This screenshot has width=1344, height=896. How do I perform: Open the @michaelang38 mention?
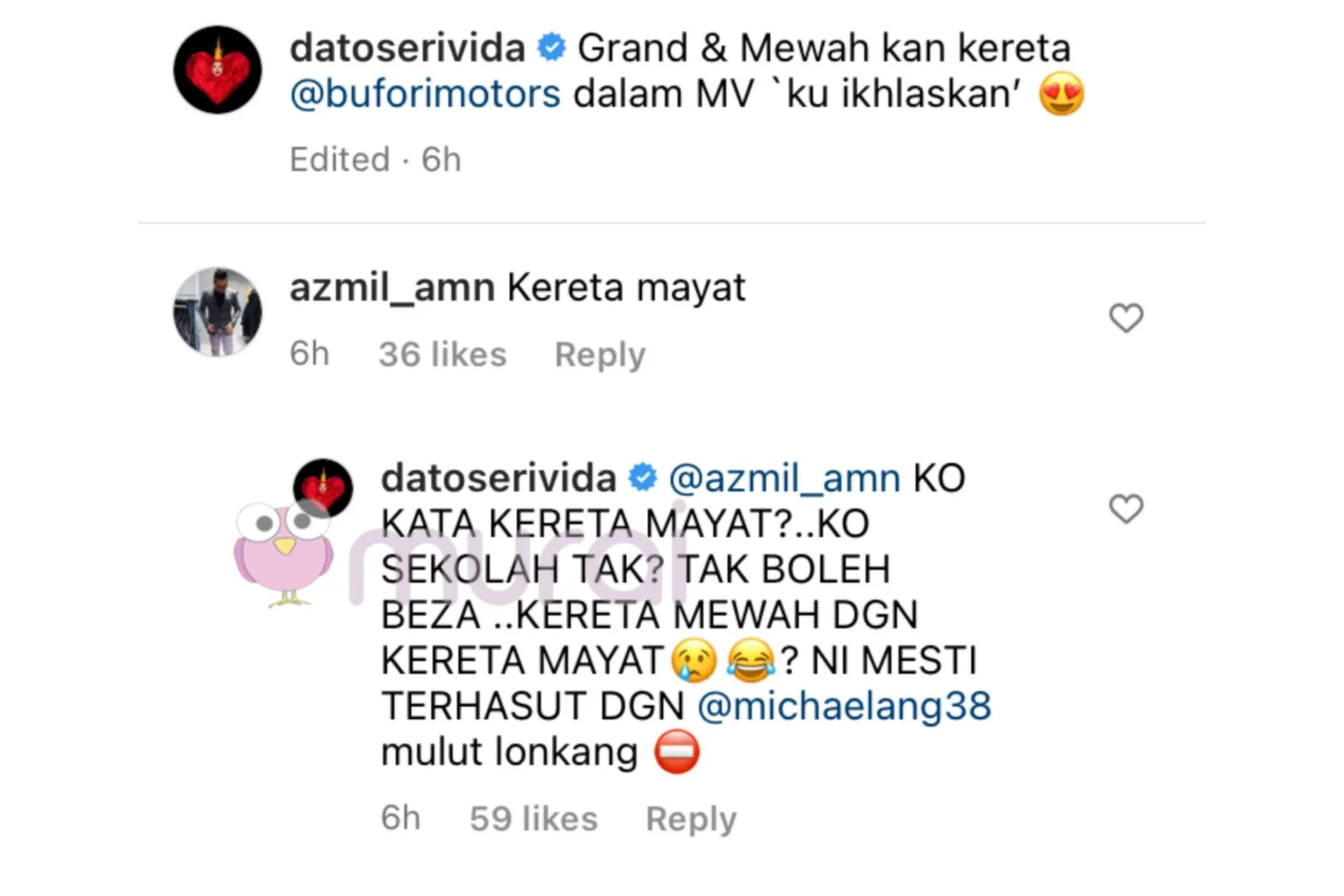[844, 706]
